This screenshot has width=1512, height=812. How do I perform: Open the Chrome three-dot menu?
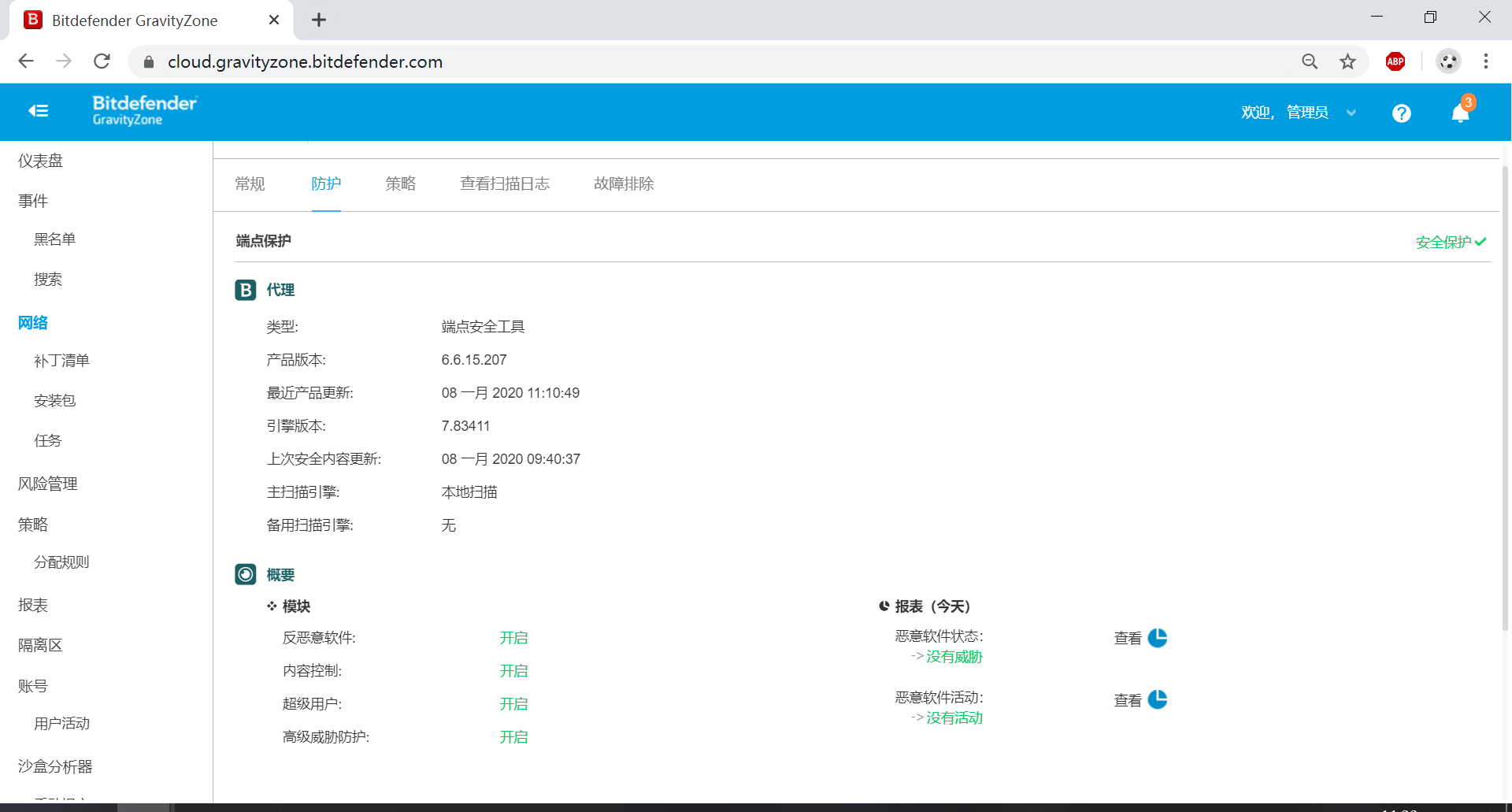click(1486, 61)
